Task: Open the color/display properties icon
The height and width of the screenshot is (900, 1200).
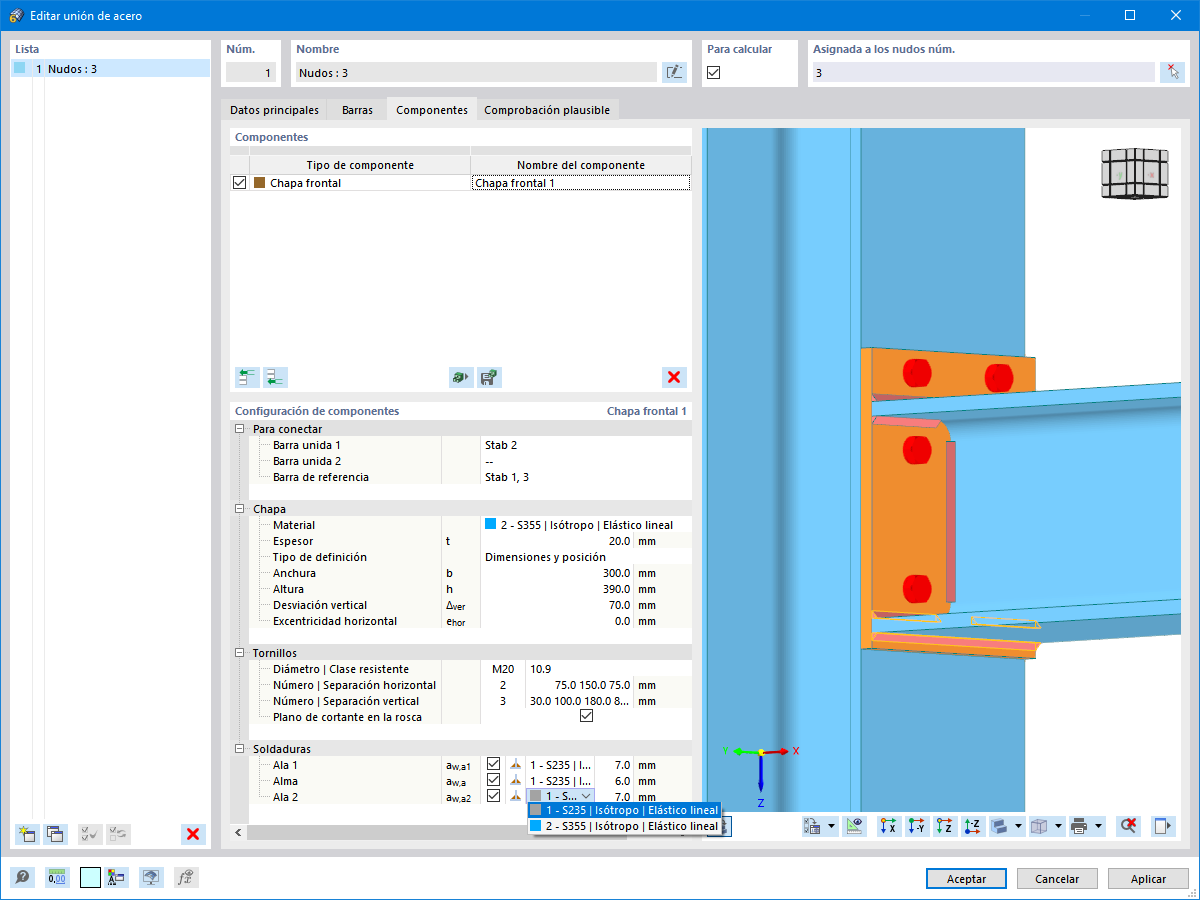Action: [x=117, y=878]
